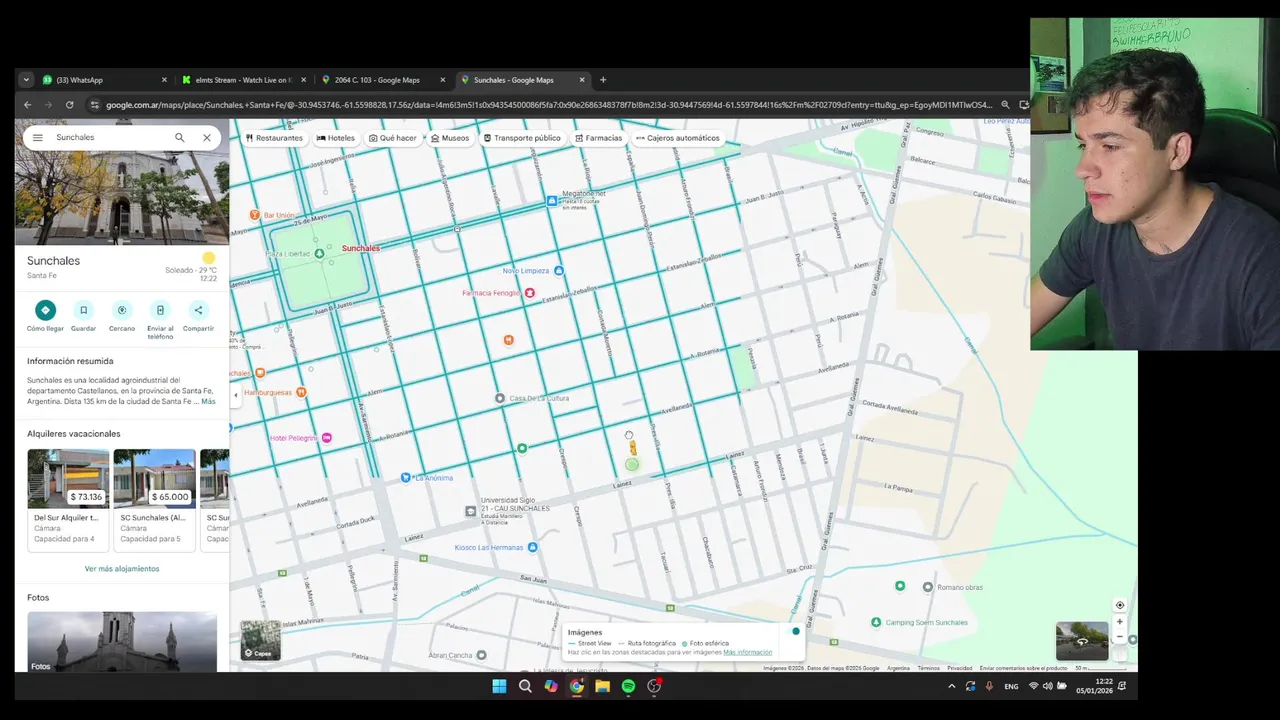Click the Guardar bookmark icon
Viewport: 1280px width, 720px height.
click(84, 310)
